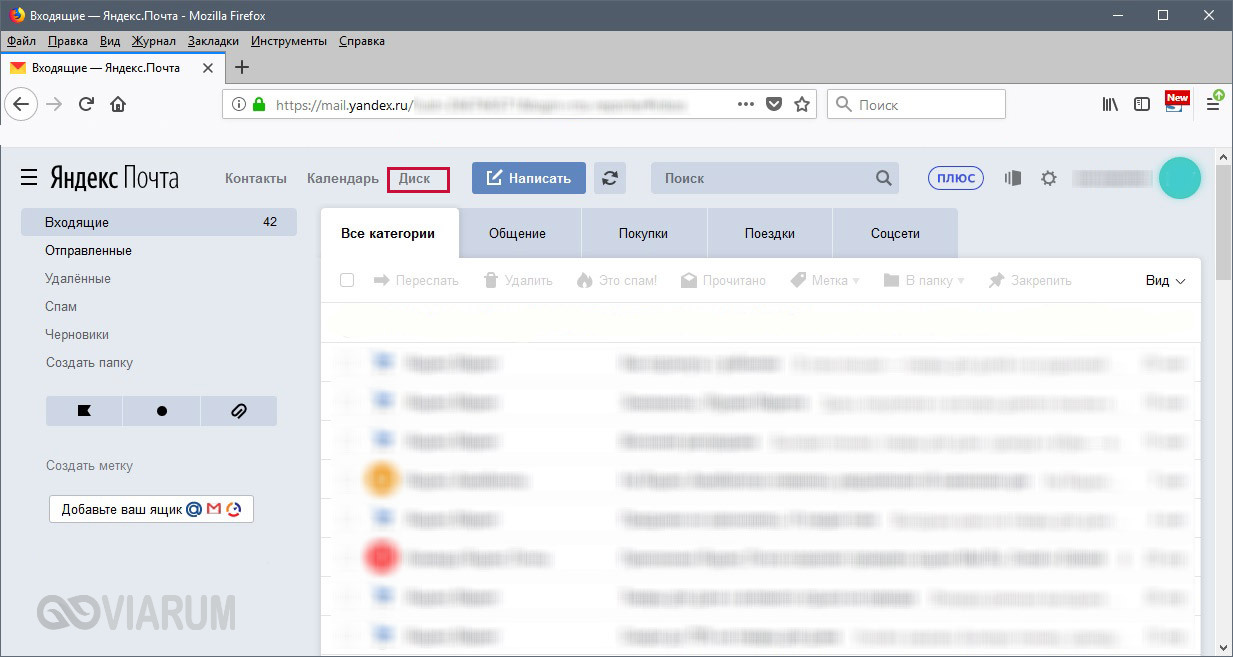Open the Инструменты menu
This screenshot has height=657, width=1233.
tap(289, 41)
